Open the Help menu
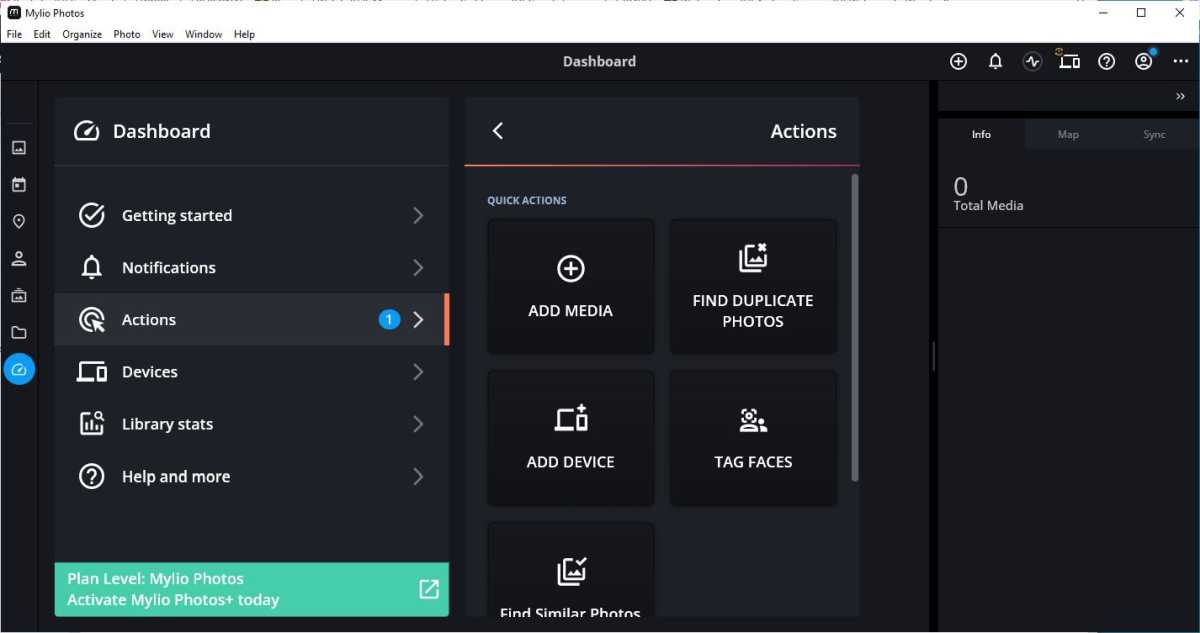The image size is (1200, 633). tap(245, 34)
